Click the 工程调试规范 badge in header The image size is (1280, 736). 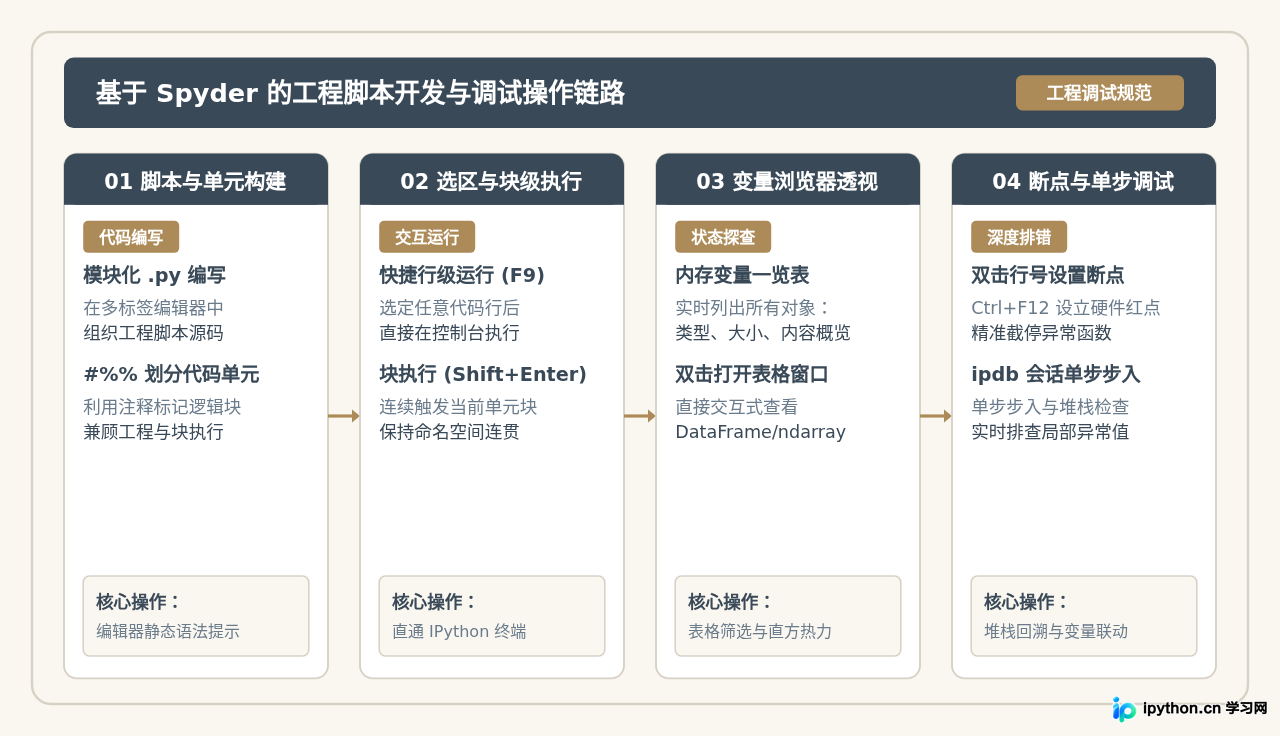coord(1100,93)
